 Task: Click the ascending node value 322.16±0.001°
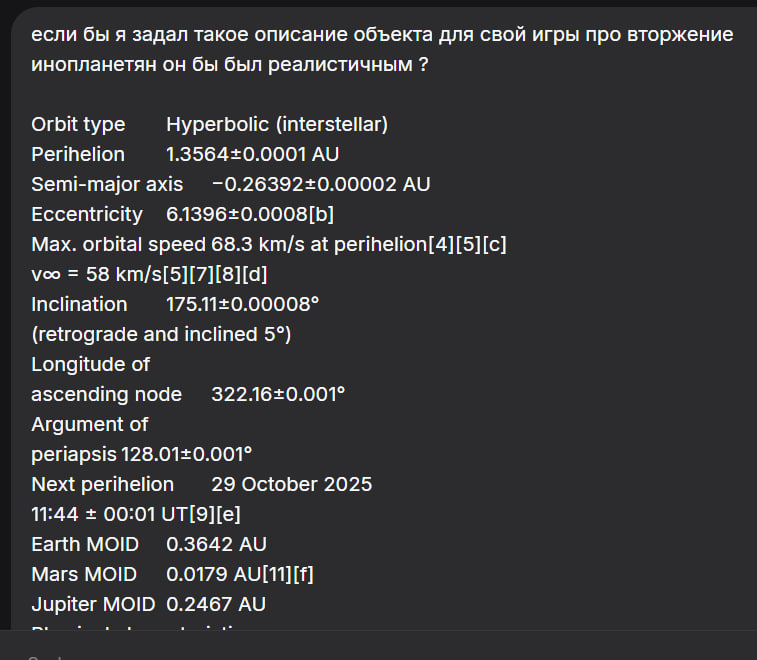click(x=278, y=394)
